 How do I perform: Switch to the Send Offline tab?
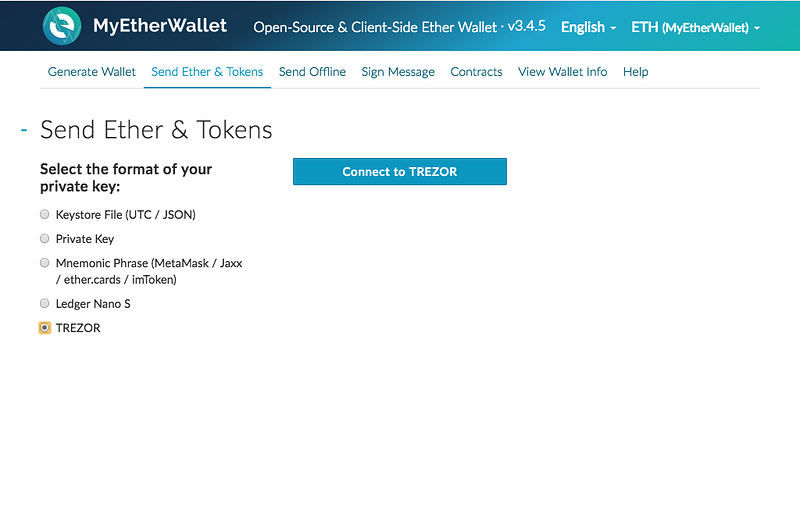pyautogui.click(x=312, y=72)
